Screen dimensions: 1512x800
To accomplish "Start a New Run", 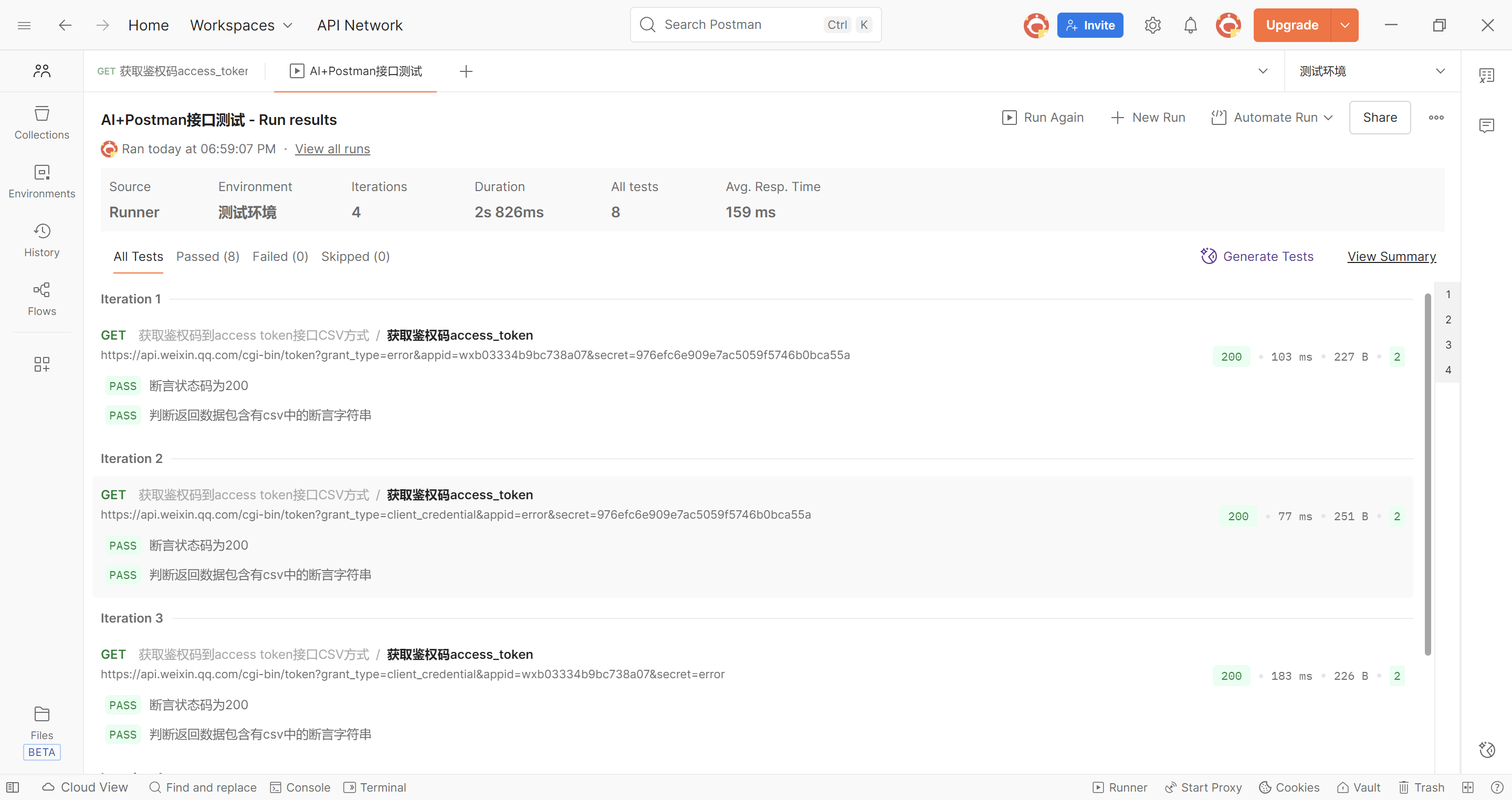I will pyautogui.click(x=1148, y=118).
